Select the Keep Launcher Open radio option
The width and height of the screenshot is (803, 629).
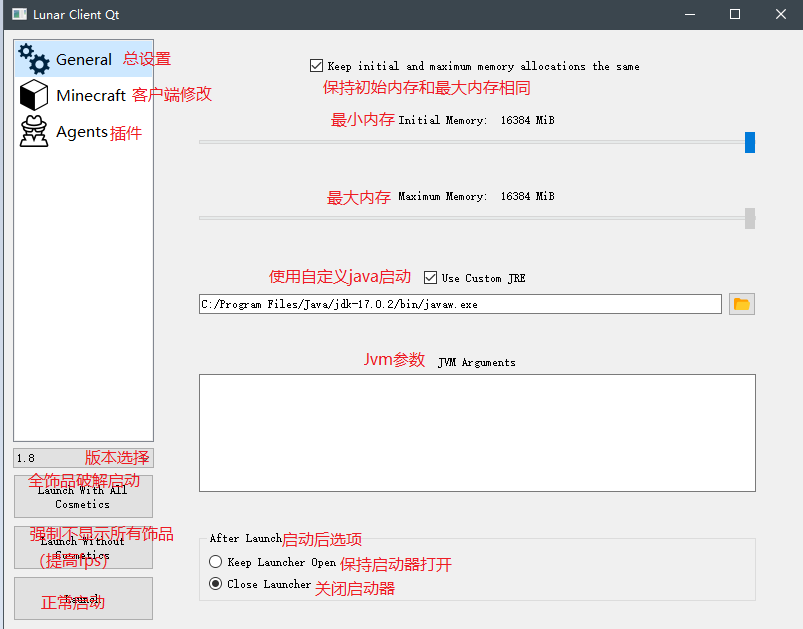[x=216, y=561]
